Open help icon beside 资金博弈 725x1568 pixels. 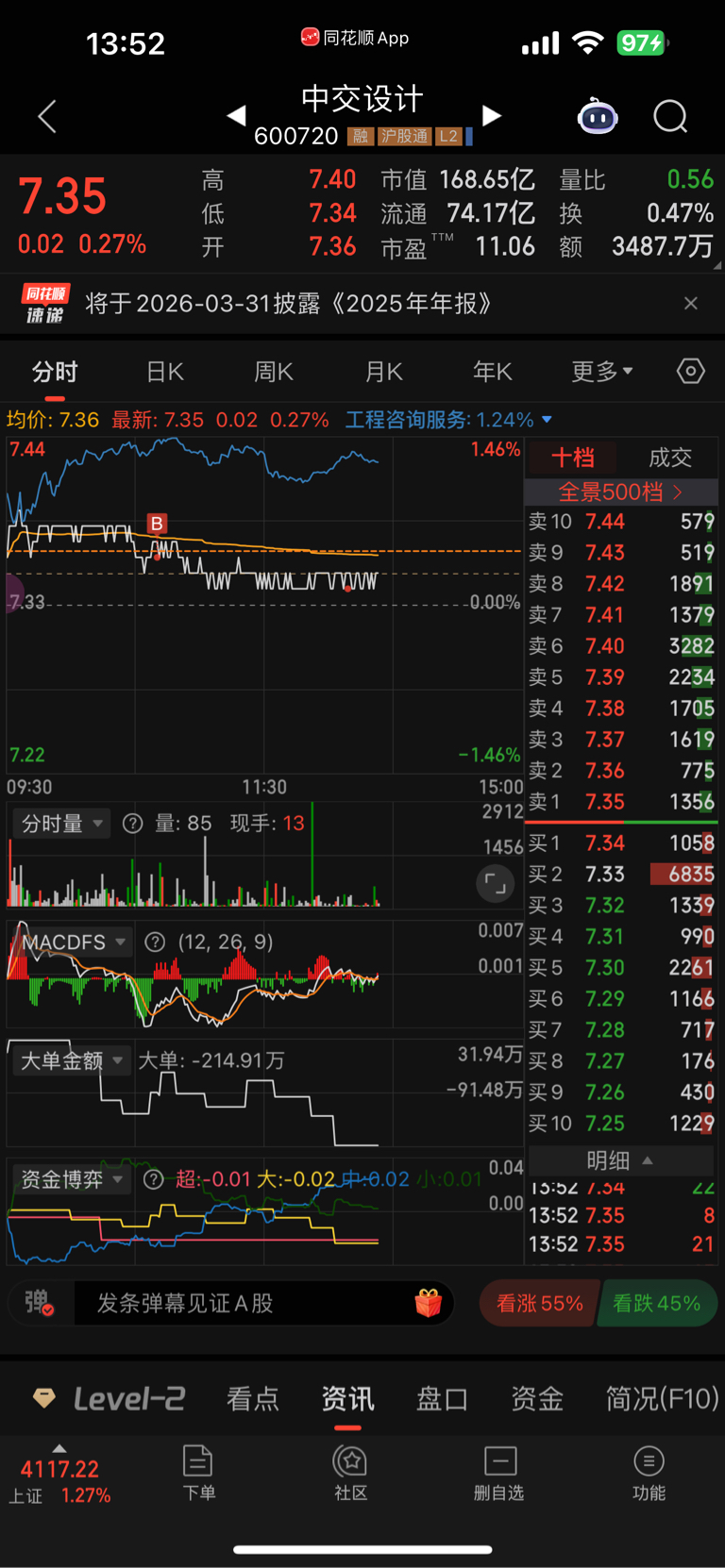click(154, 1179)
